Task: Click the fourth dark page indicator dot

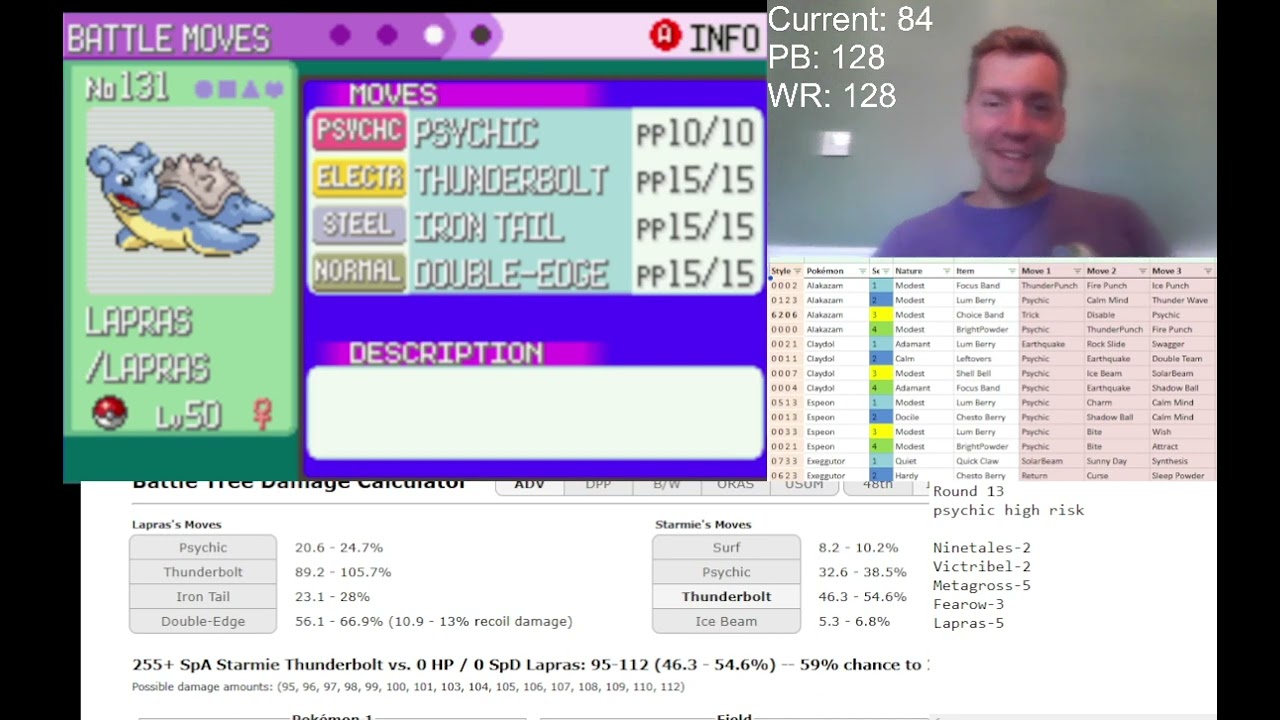Action: pyautogui.click(x=481, y=36)
